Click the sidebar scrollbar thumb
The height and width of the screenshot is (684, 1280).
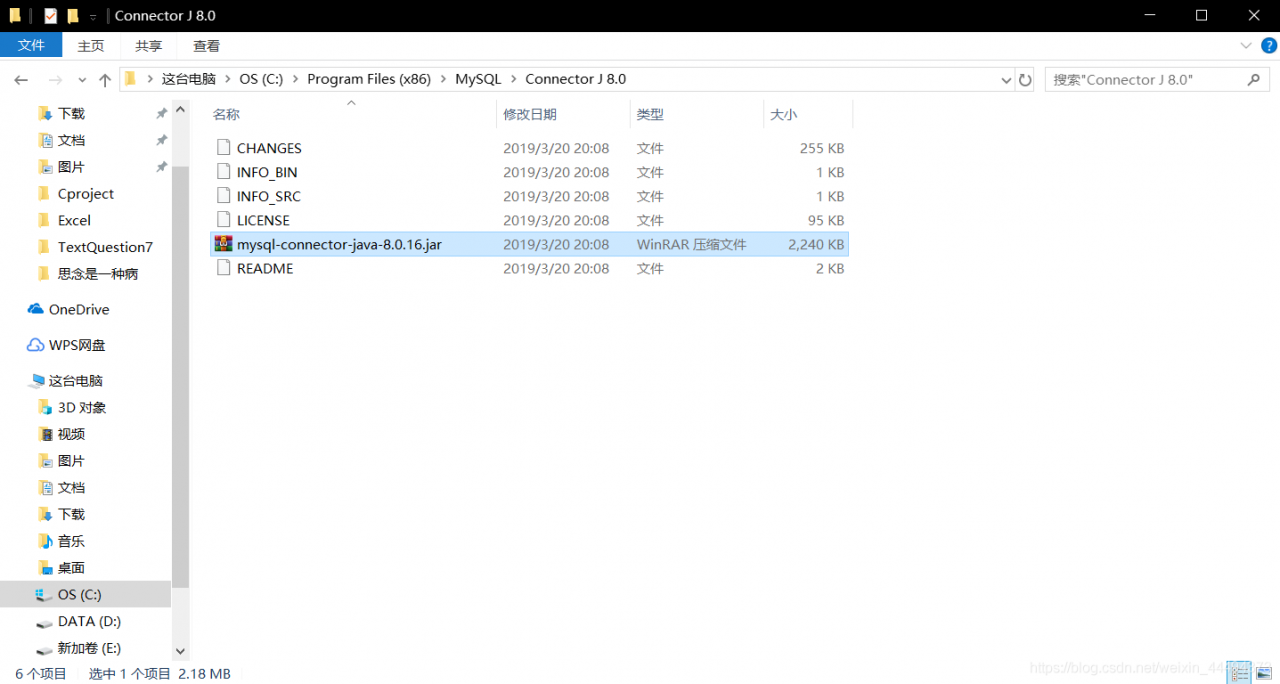[180, 375]
